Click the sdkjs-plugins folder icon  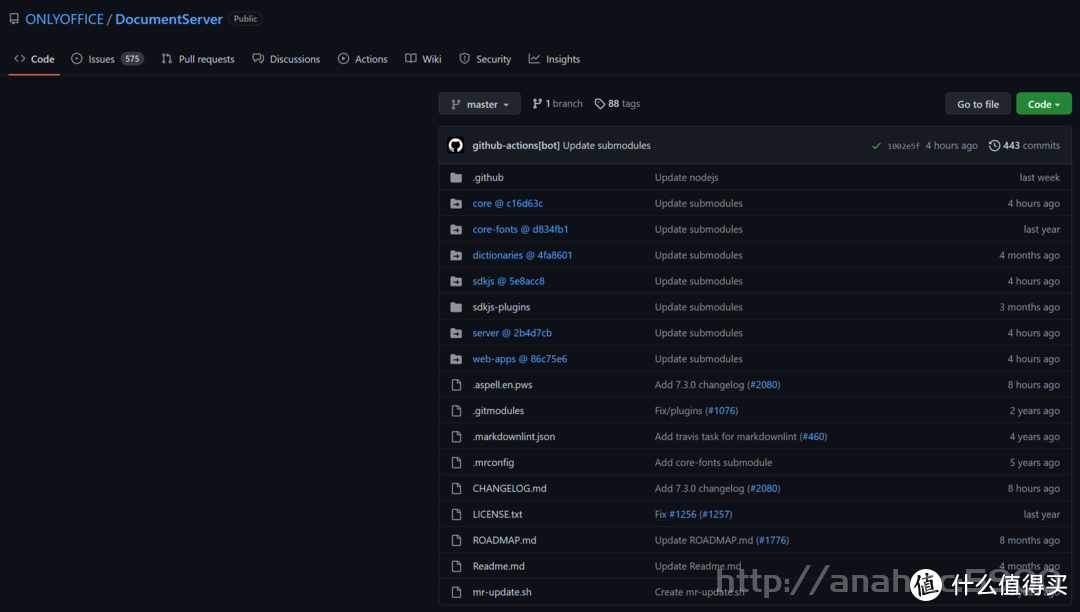456,307
